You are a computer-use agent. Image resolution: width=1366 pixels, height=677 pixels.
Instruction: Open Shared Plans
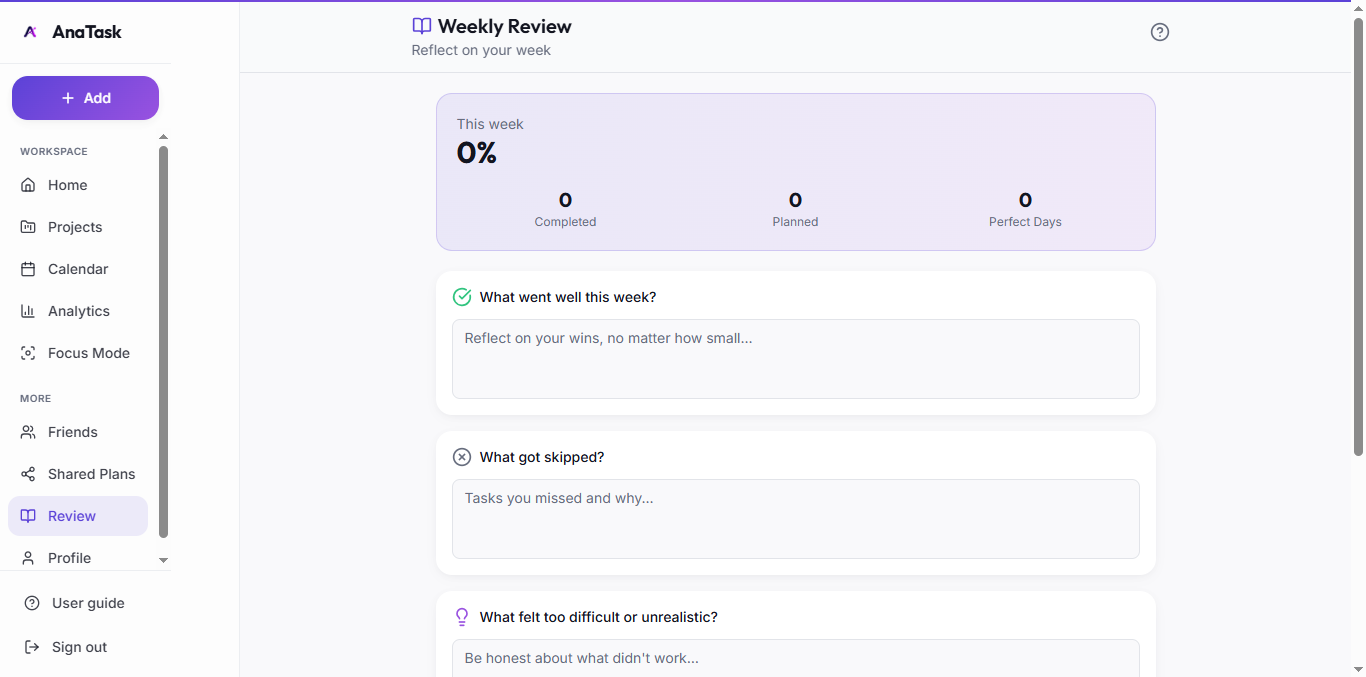(78, 474)
